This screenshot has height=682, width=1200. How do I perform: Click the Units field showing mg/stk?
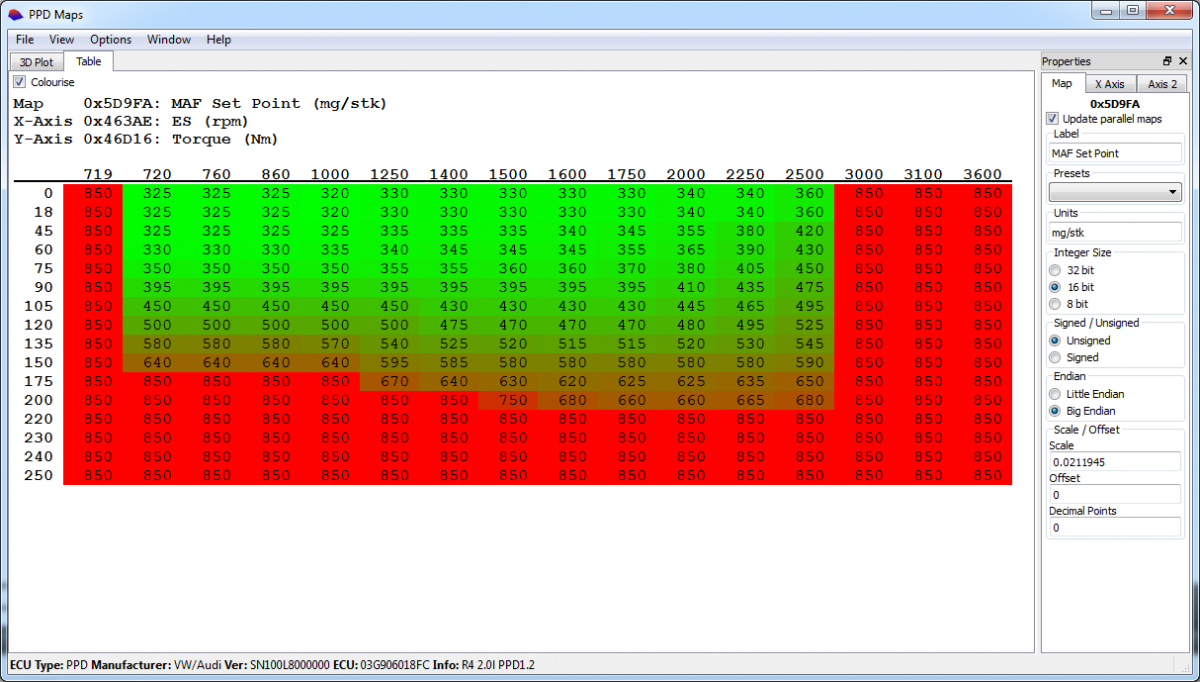[1115, 231]
